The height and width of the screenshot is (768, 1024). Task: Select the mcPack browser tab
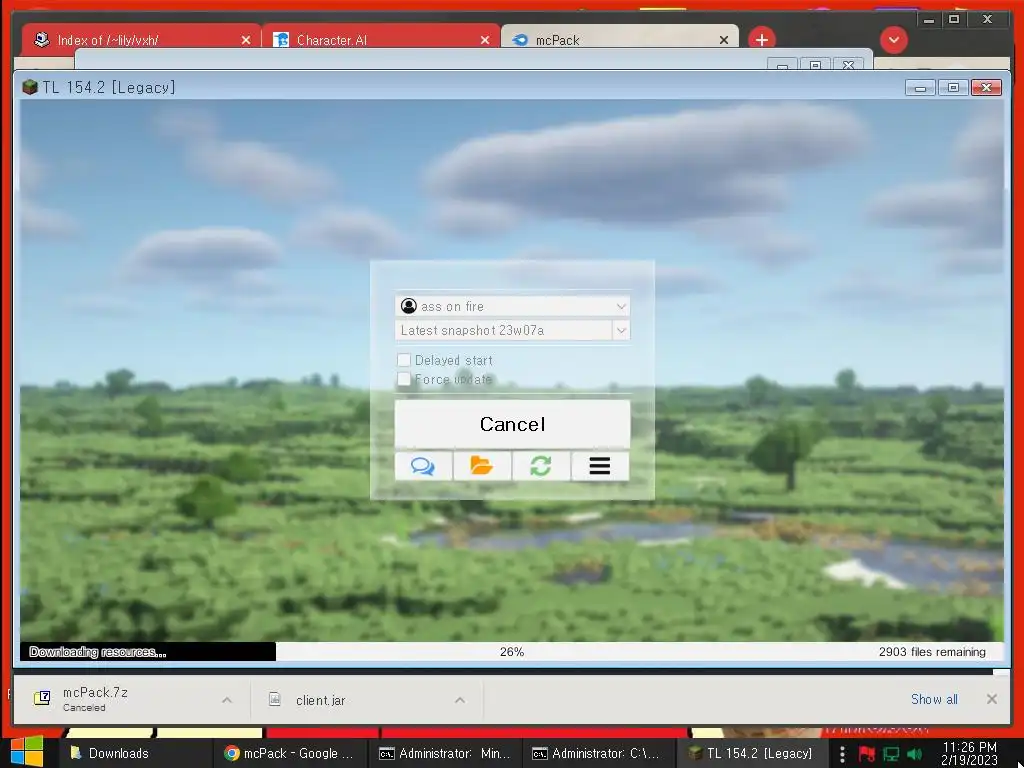click(x=619, y=40)
